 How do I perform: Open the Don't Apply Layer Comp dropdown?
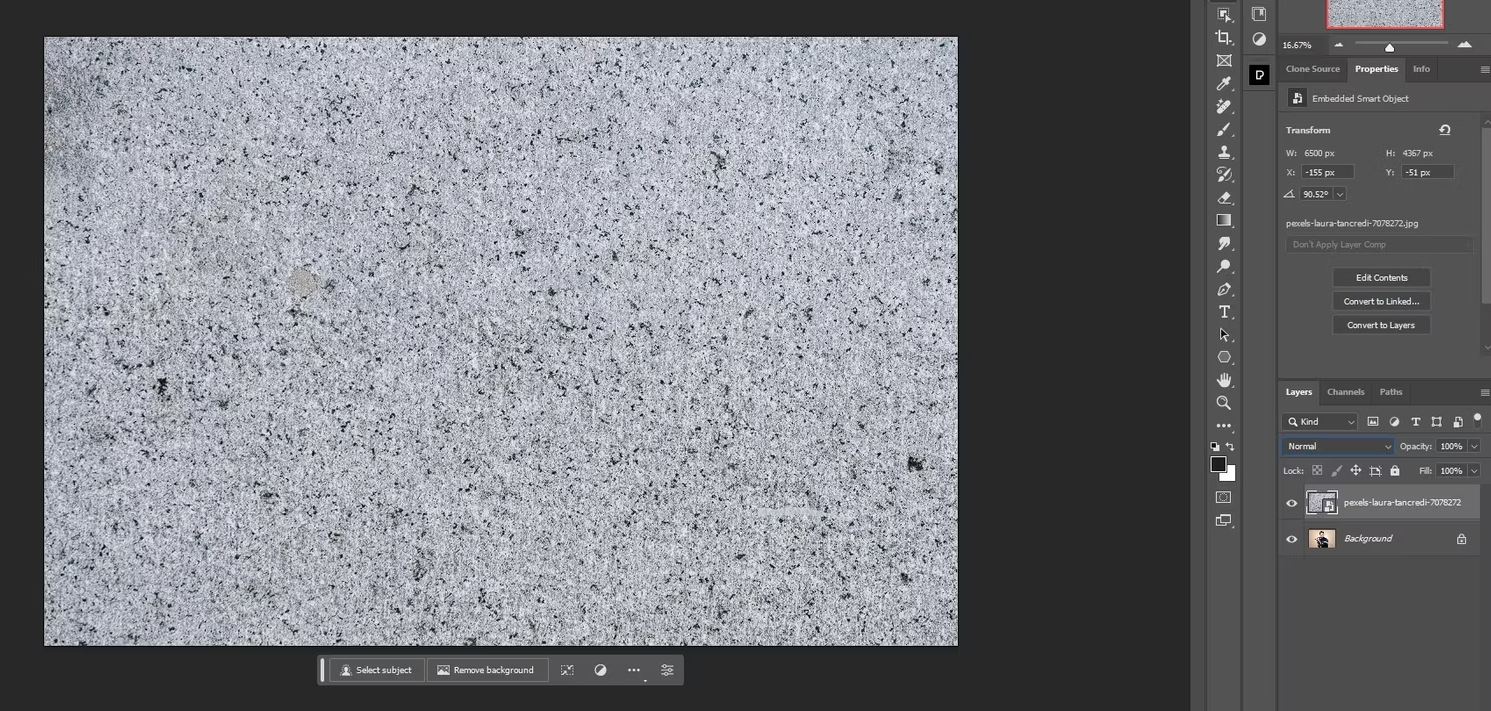[1380, 244]
